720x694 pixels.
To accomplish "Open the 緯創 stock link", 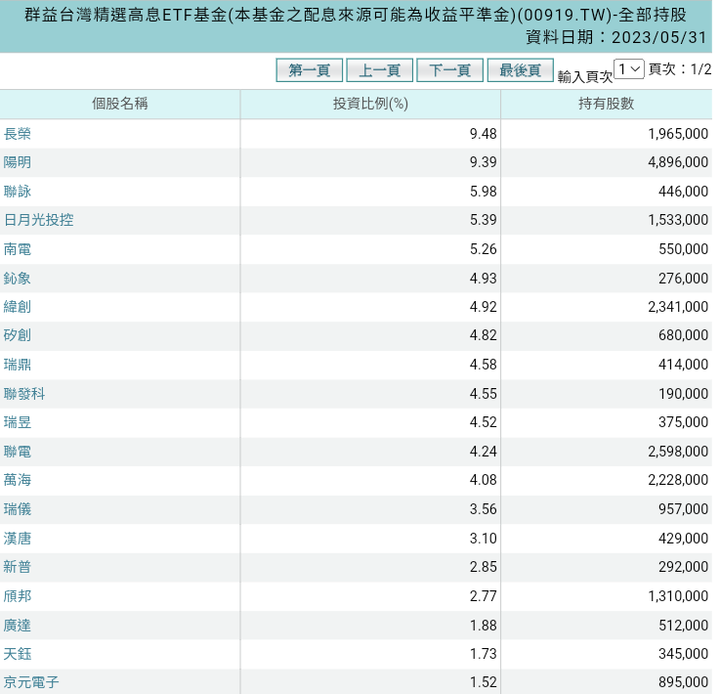I will [17, 306].
